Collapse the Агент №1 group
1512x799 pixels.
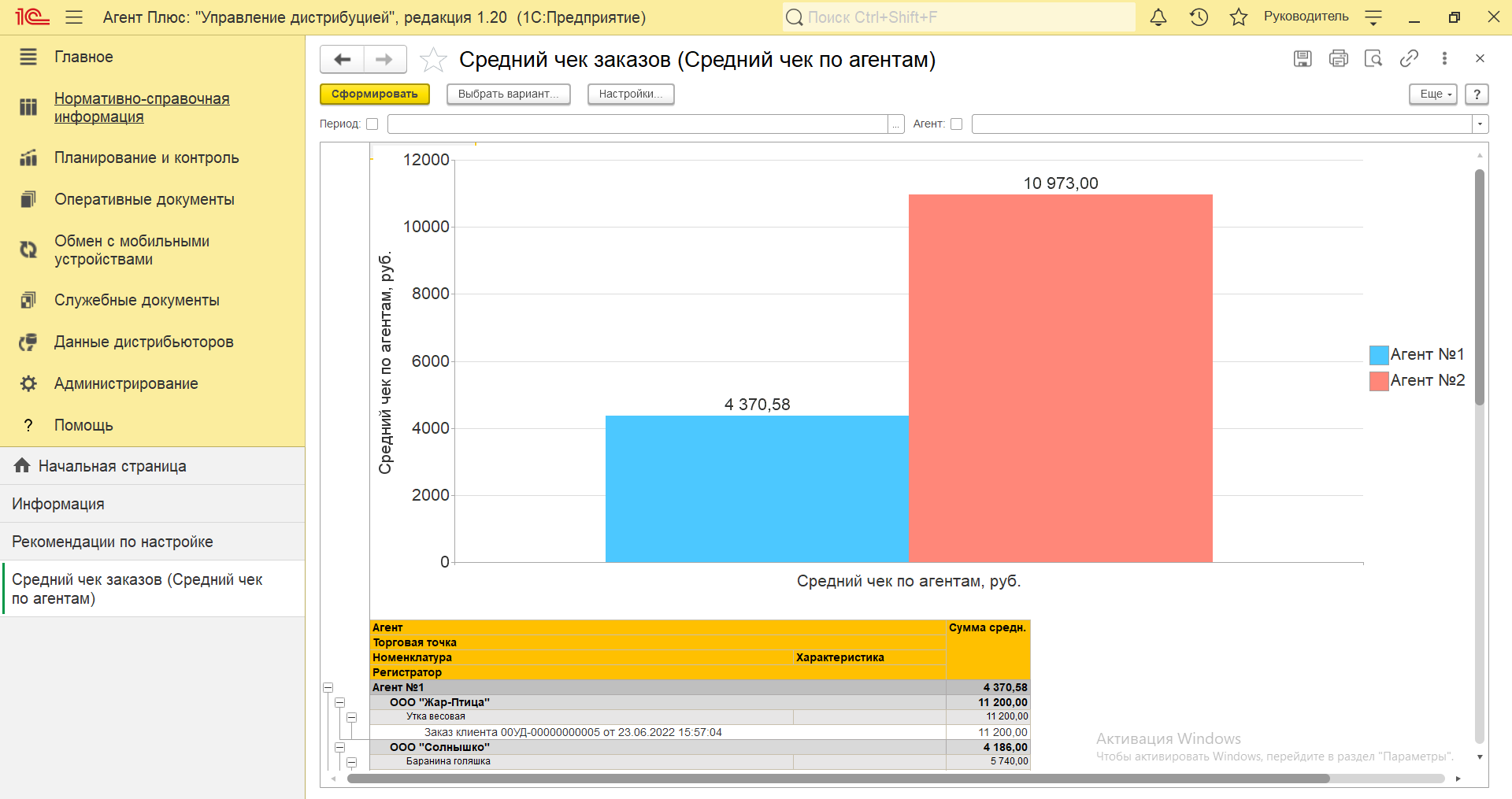click(328, 687)
